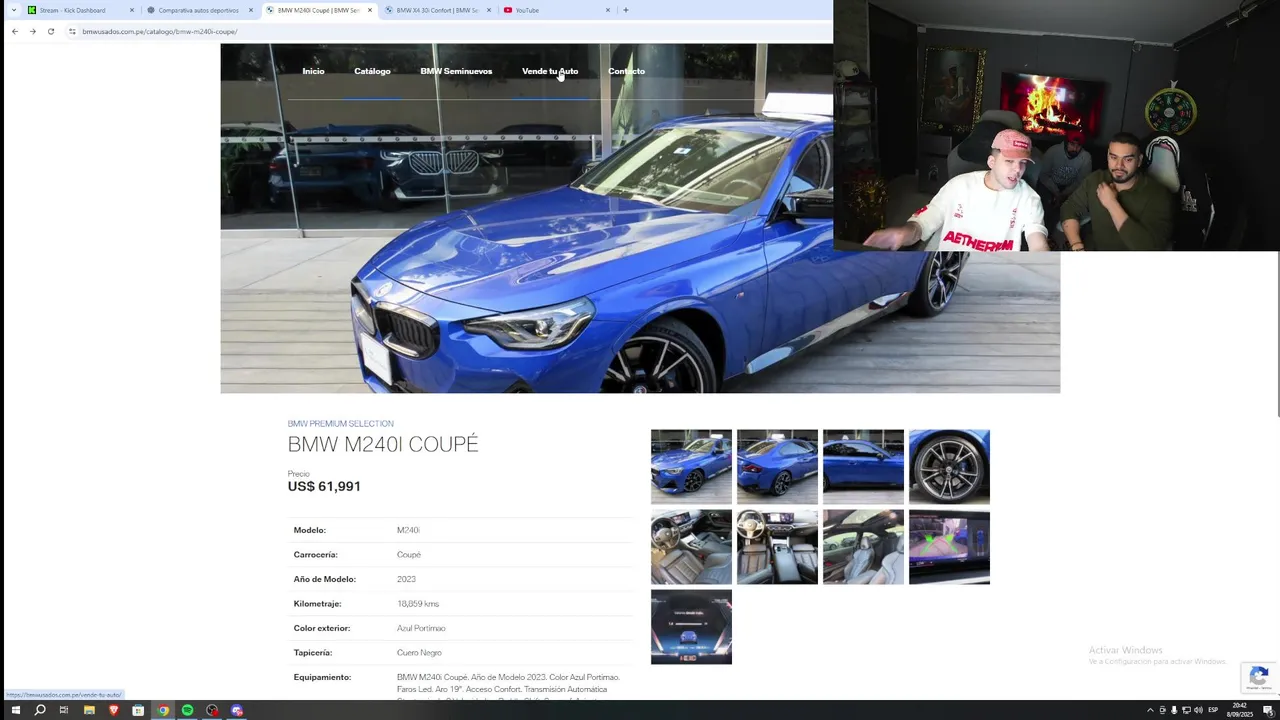This screenshot has width=1280, height=720.
Task: Close the Comparativa autos deportivos tab
Action: [251, 10]
